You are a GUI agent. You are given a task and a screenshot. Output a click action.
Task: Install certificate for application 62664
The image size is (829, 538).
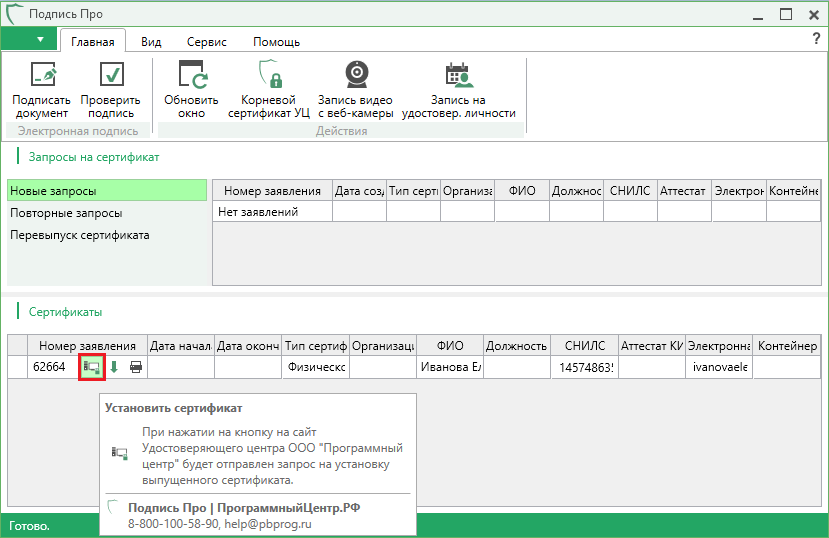point(92,367)
